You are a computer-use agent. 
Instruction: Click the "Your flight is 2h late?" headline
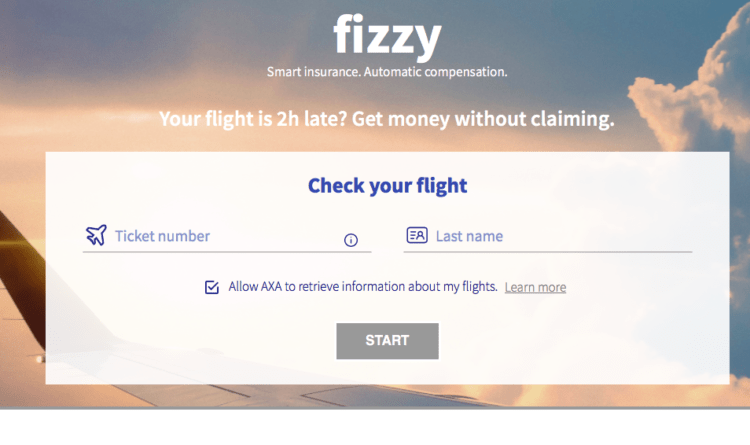[387, 120]
